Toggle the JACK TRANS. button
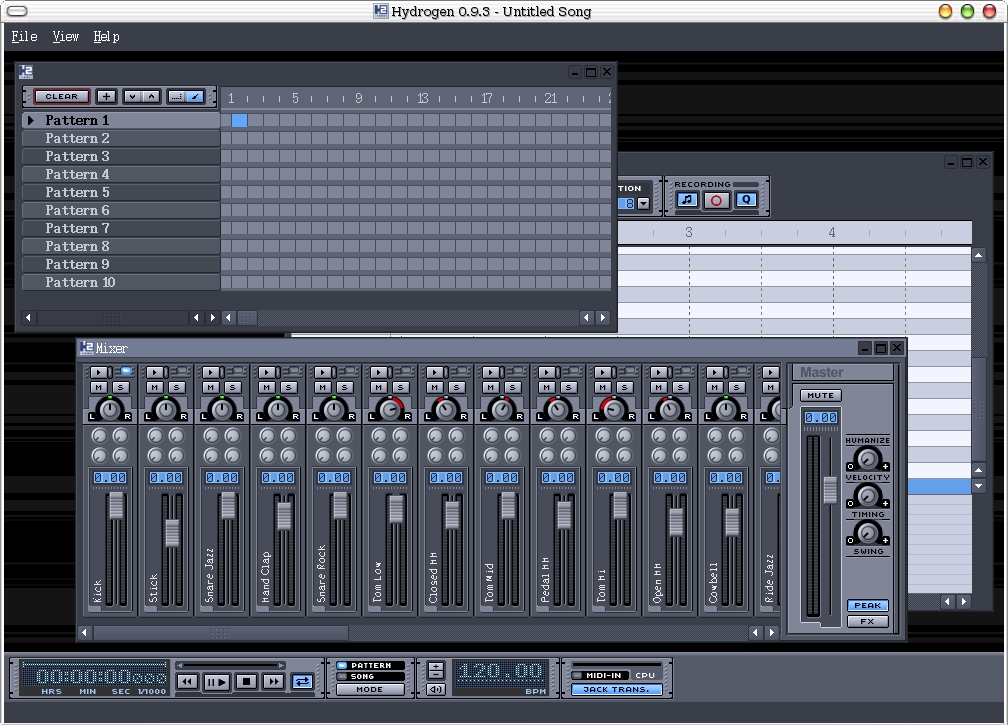The width and height of the screenshot is (1008, 725). 616,690
